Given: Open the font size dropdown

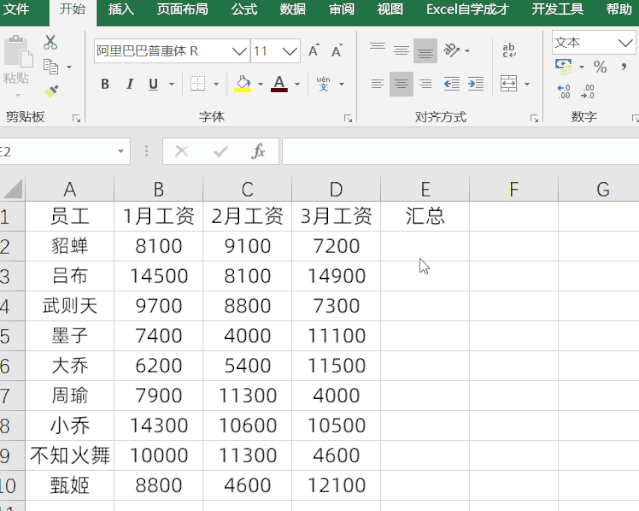Looking at the screenshot, I should pyautogui.click(x=290, y=50).
